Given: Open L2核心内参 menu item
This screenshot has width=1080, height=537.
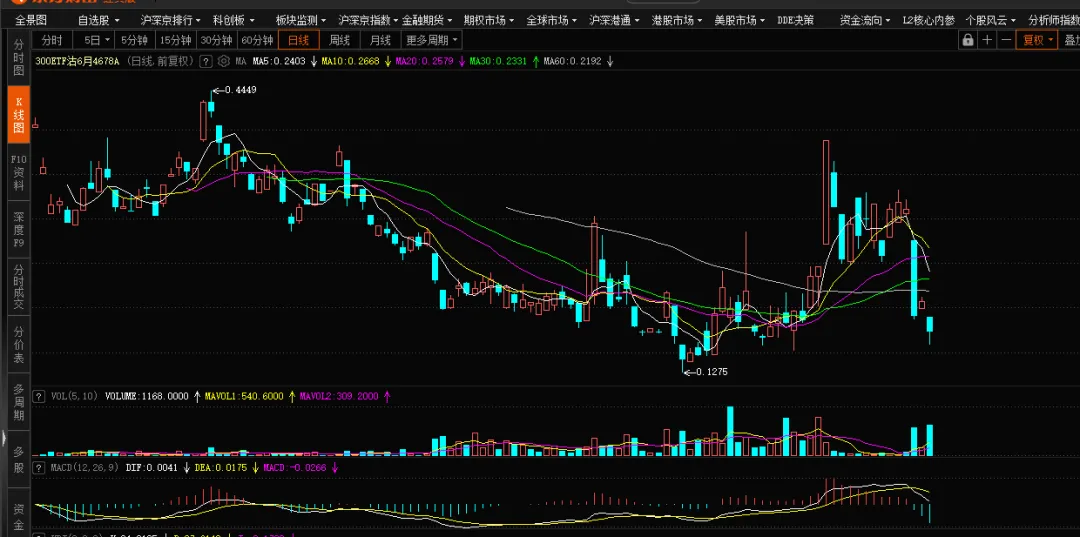Looking at the screenshot, I should coord(928,21).
